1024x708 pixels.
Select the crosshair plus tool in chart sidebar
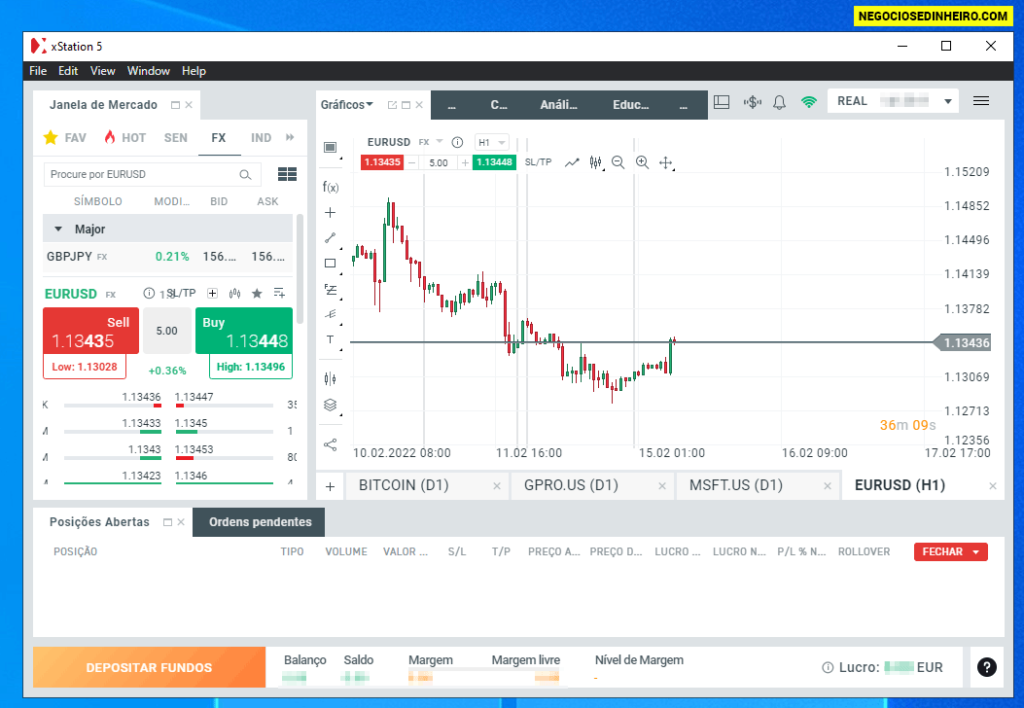click(330, 212)
